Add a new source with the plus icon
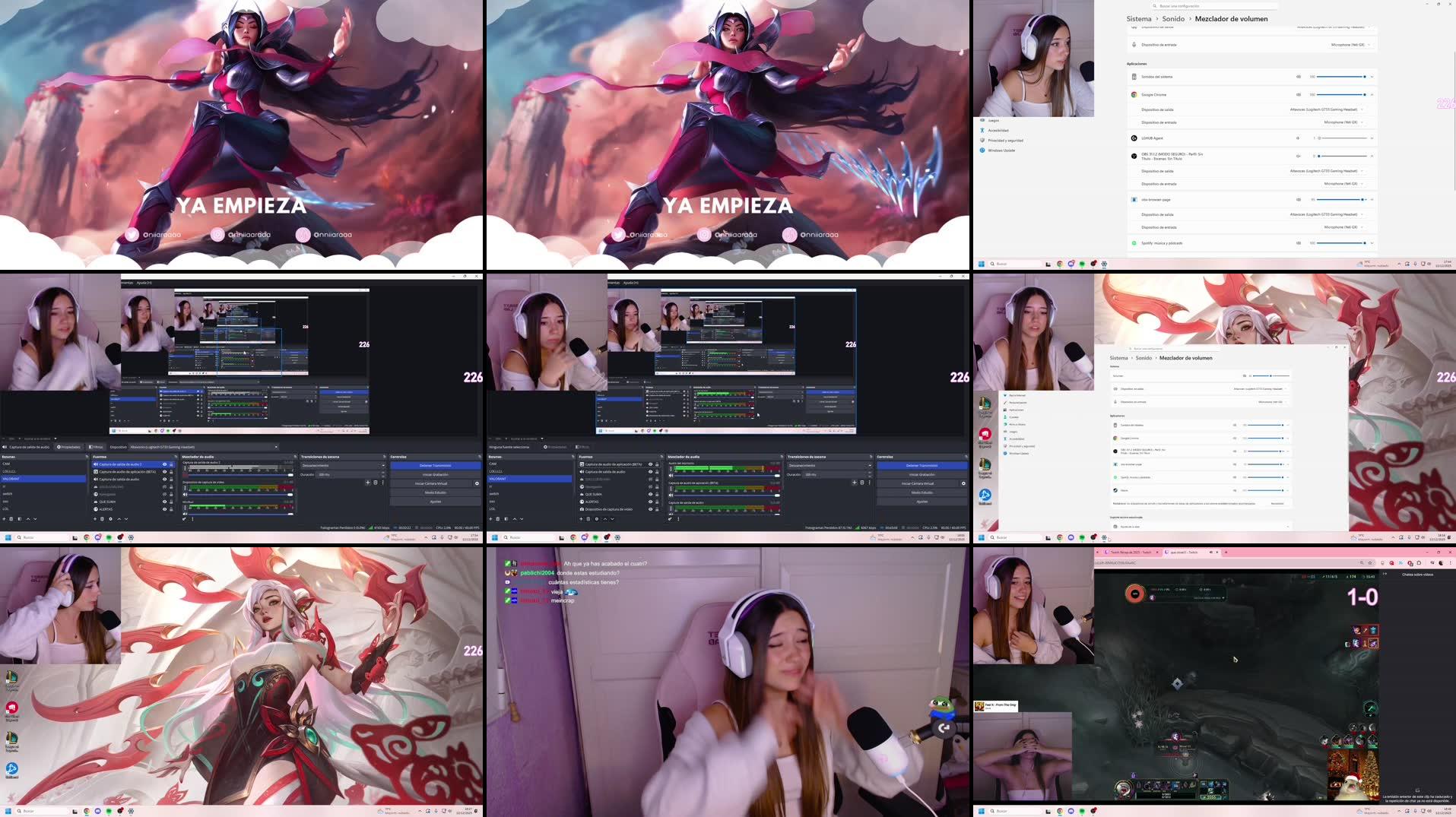 tap(95, 519)
